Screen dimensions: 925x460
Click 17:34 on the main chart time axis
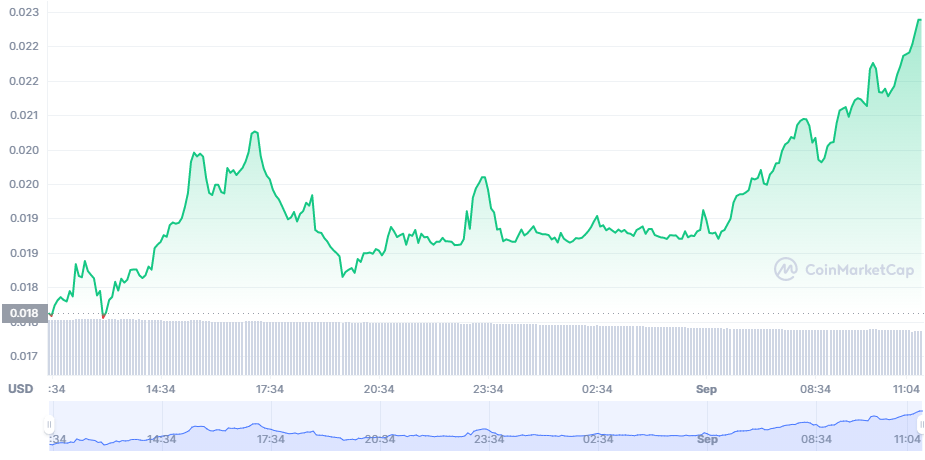(270, 389)
